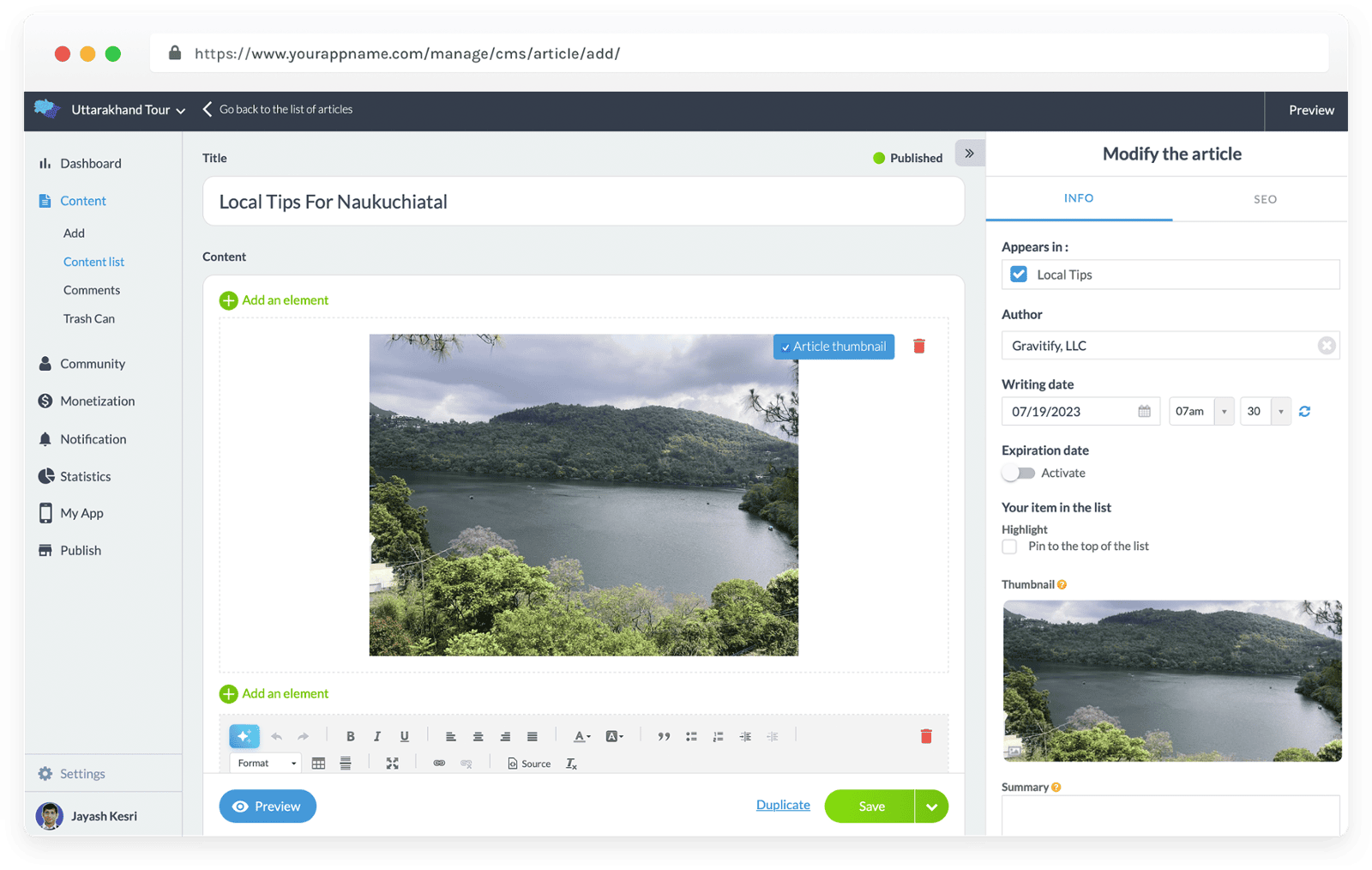Image resolution: width=1372 pixels, height=870 pixels.
Task: Open the Uttarakhand Tour app switcher
Action: click(x=128, y=110)
